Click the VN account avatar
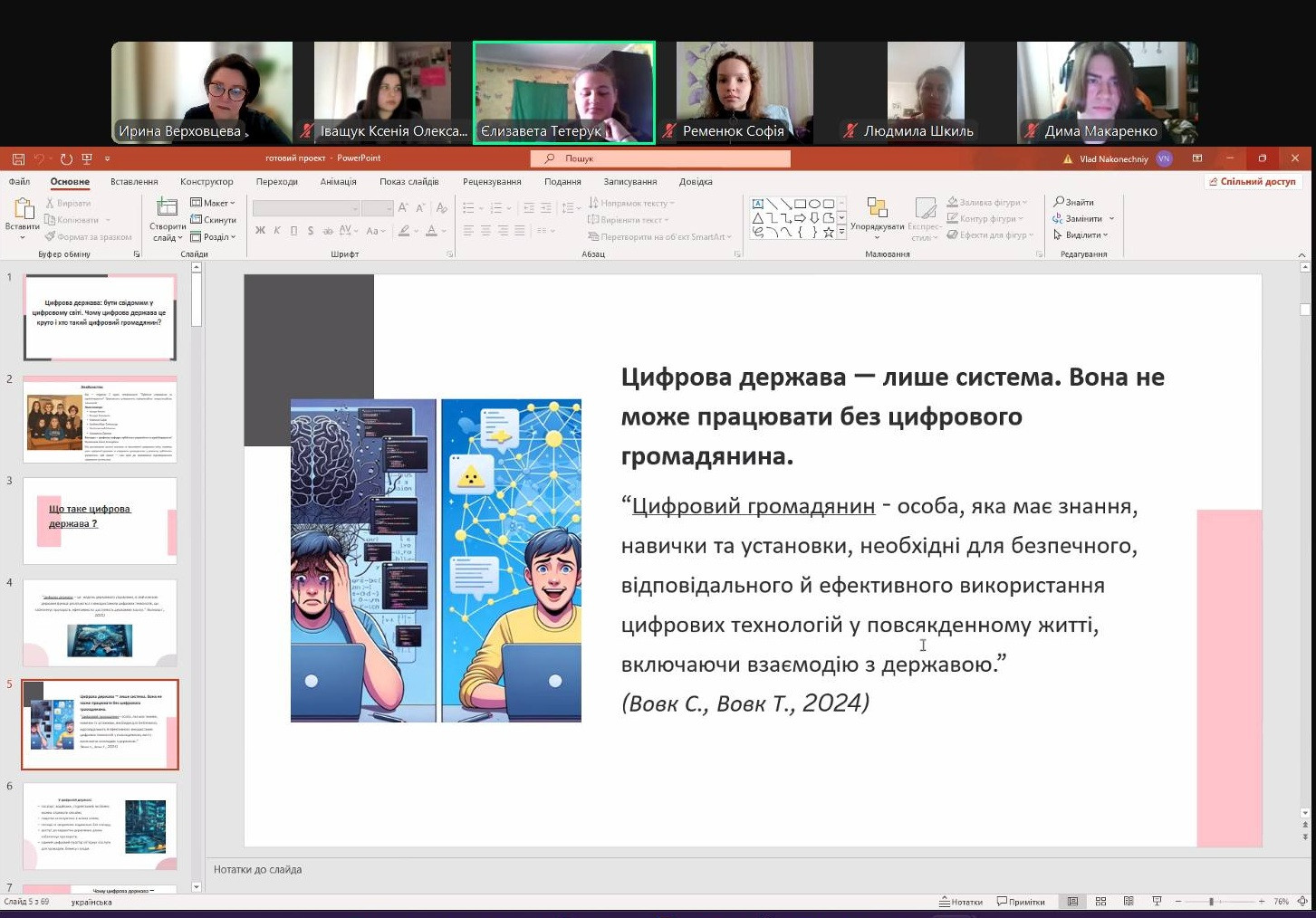Viewport: 1316px width, 918px height. click(x=1164, y=158)
